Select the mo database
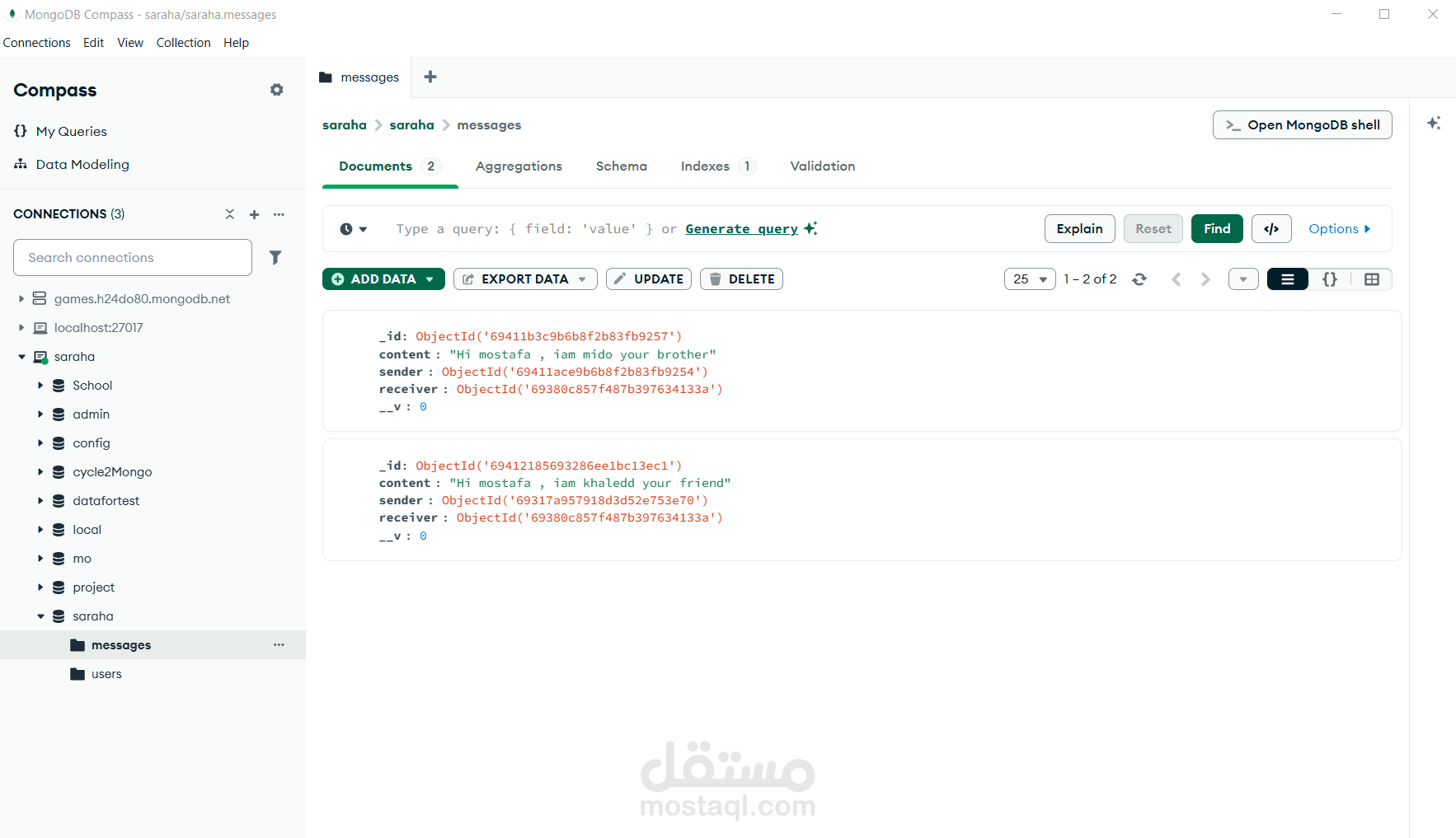 click(x=82, y=559)
